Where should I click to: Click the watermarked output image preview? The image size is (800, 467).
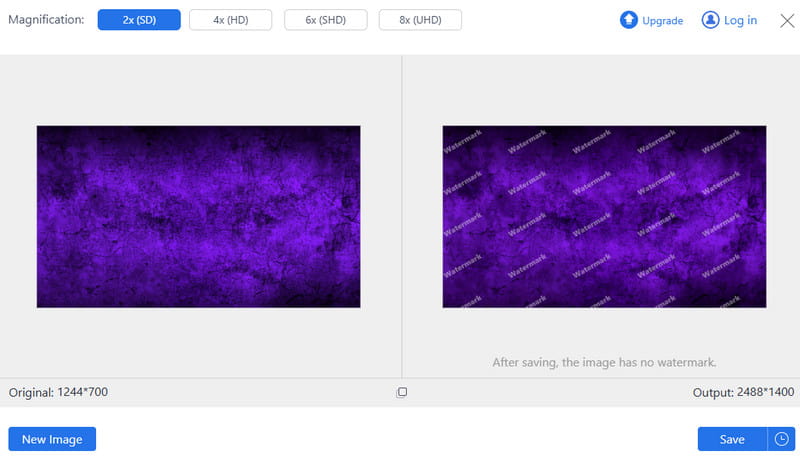pos(604,216)
